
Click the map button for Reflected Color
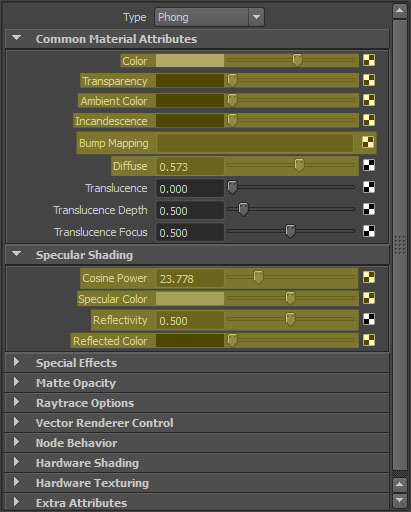coord(369,340)
